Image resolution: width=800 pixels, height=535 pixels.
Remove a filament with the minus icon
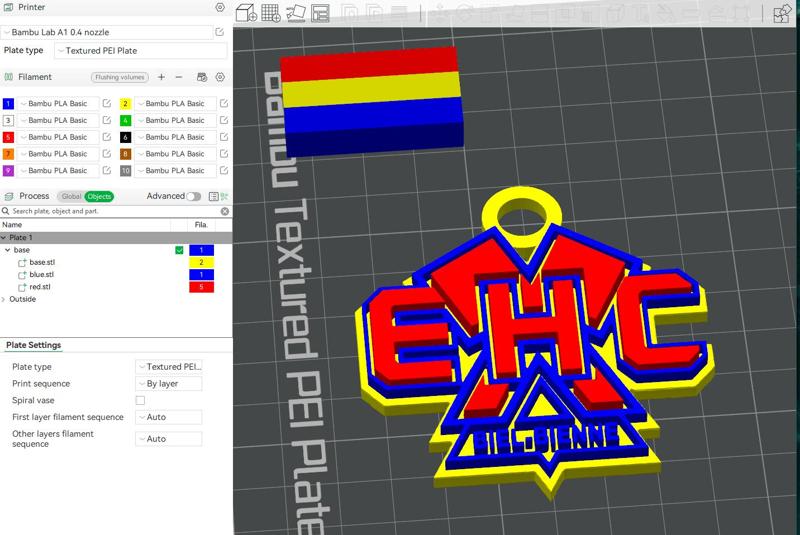click(179, 77)
